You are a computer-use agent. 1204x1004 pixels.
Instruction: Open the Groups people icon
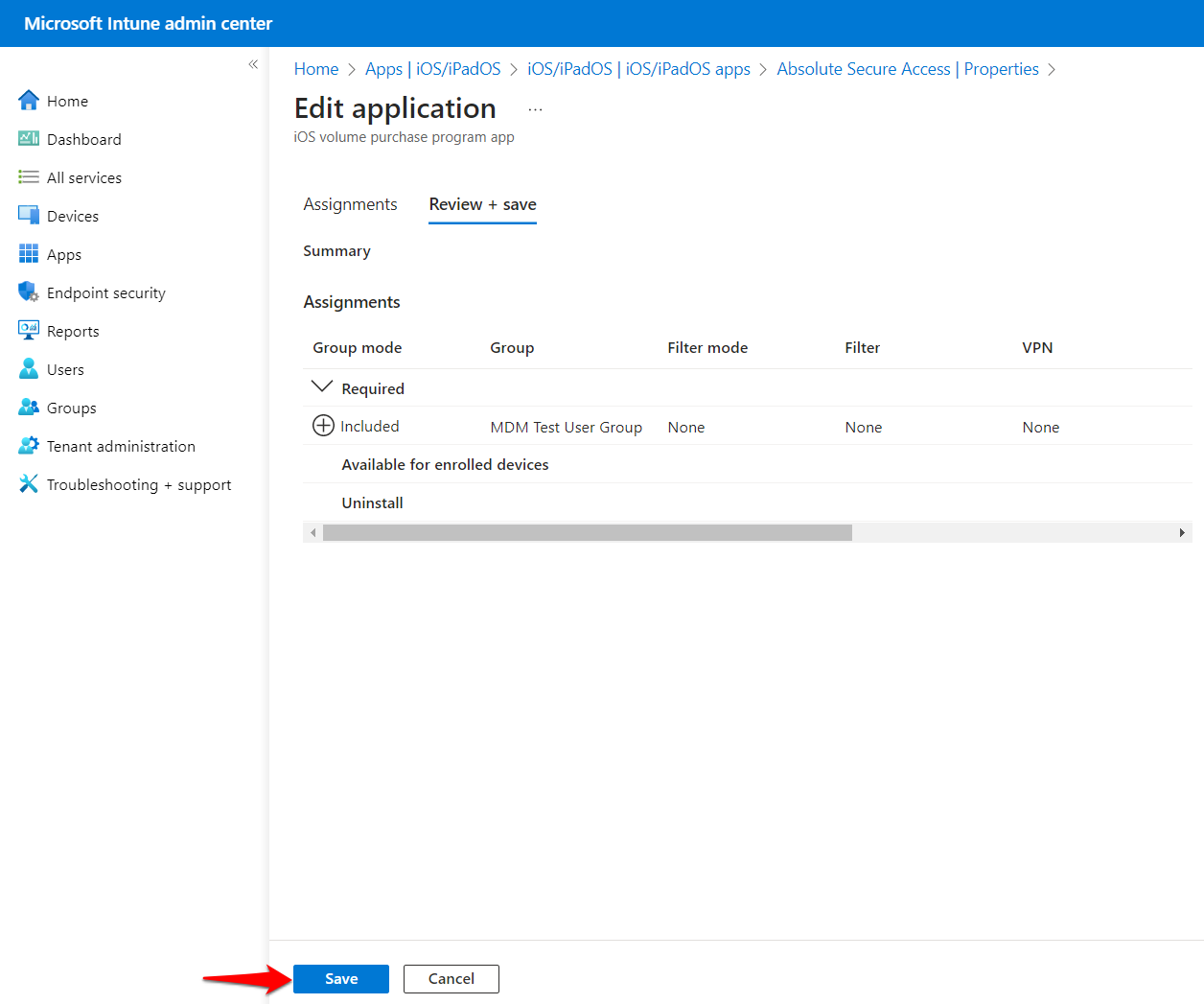click(x=29, y=408)
